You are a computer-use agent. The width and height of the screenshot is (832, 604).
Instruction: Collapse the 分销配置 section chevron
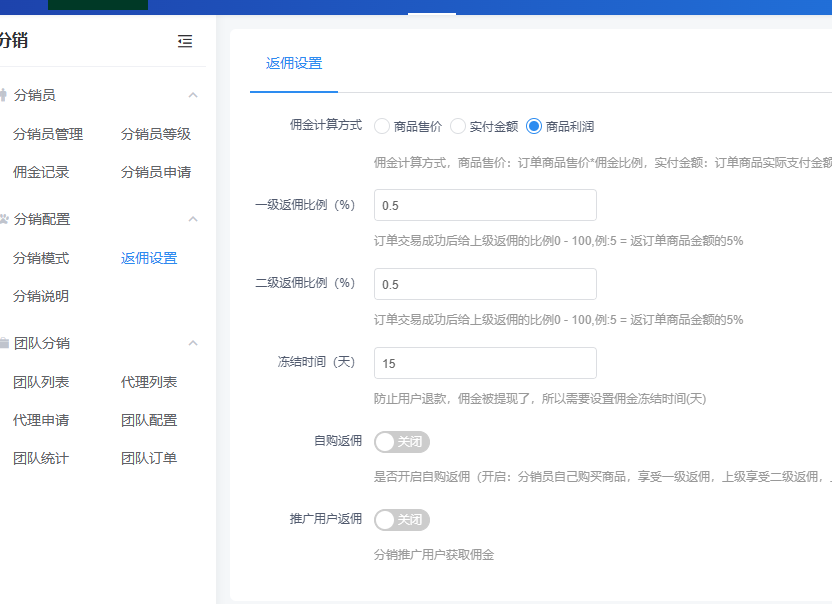(x=193, y=219)
